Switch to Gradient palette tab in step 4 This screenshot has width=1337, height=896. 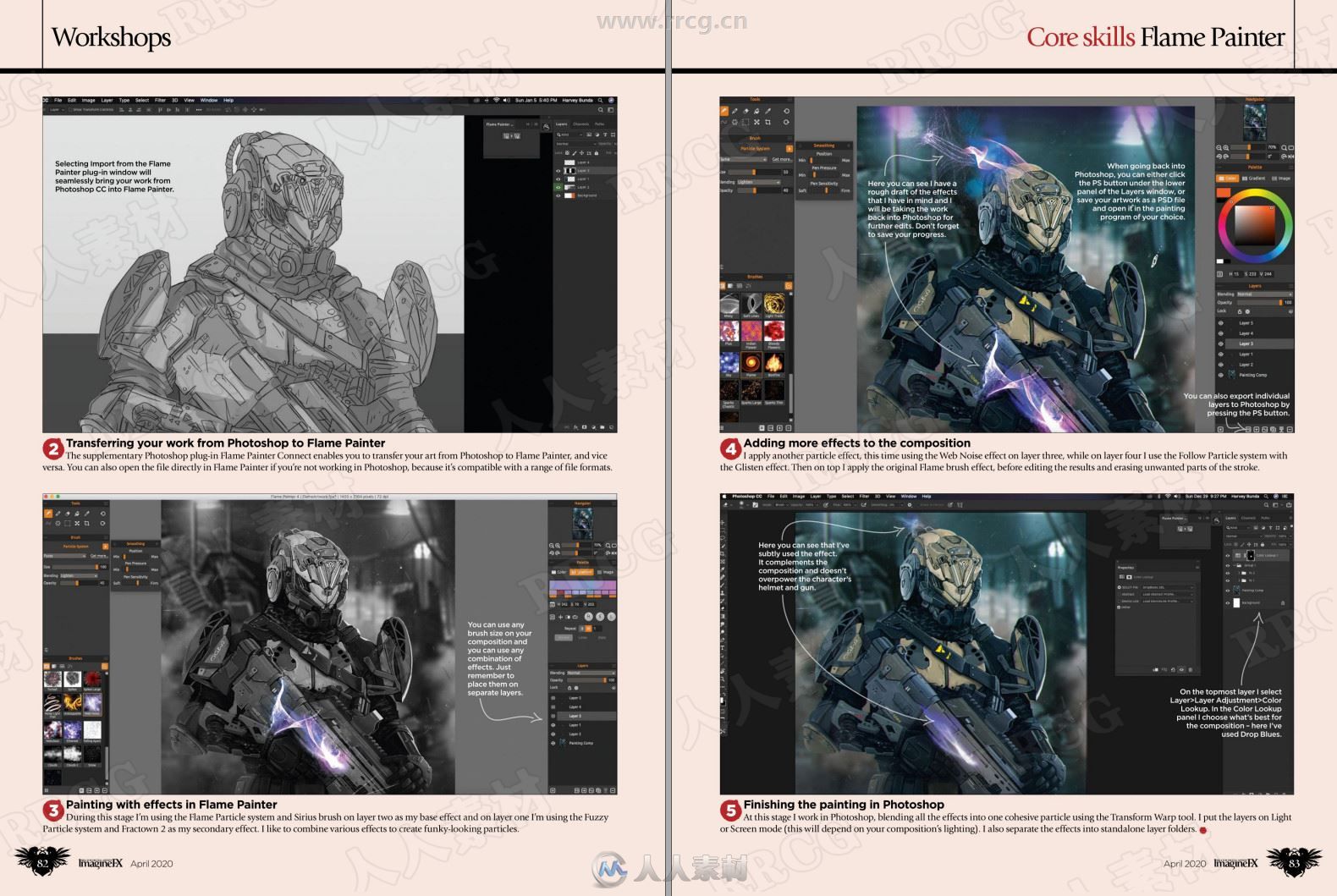click(1253, 179)
